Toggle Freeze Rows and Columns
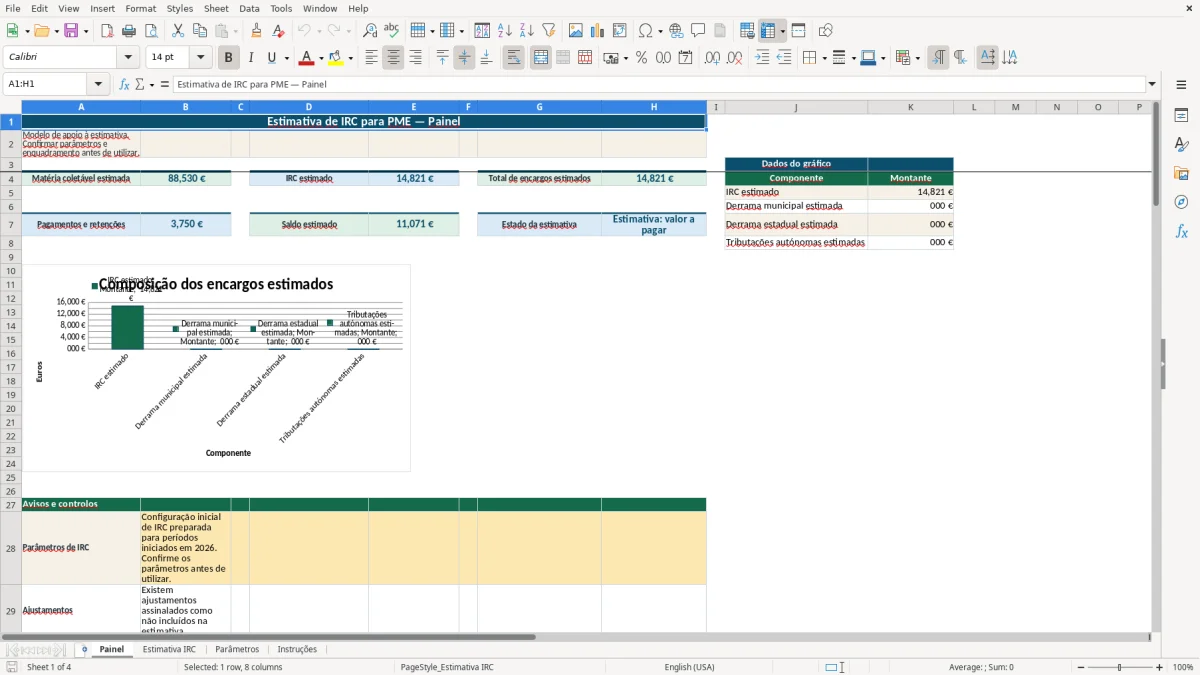Screen dimensions: 1200x675 pyautogui.click(x=768, y=31)
